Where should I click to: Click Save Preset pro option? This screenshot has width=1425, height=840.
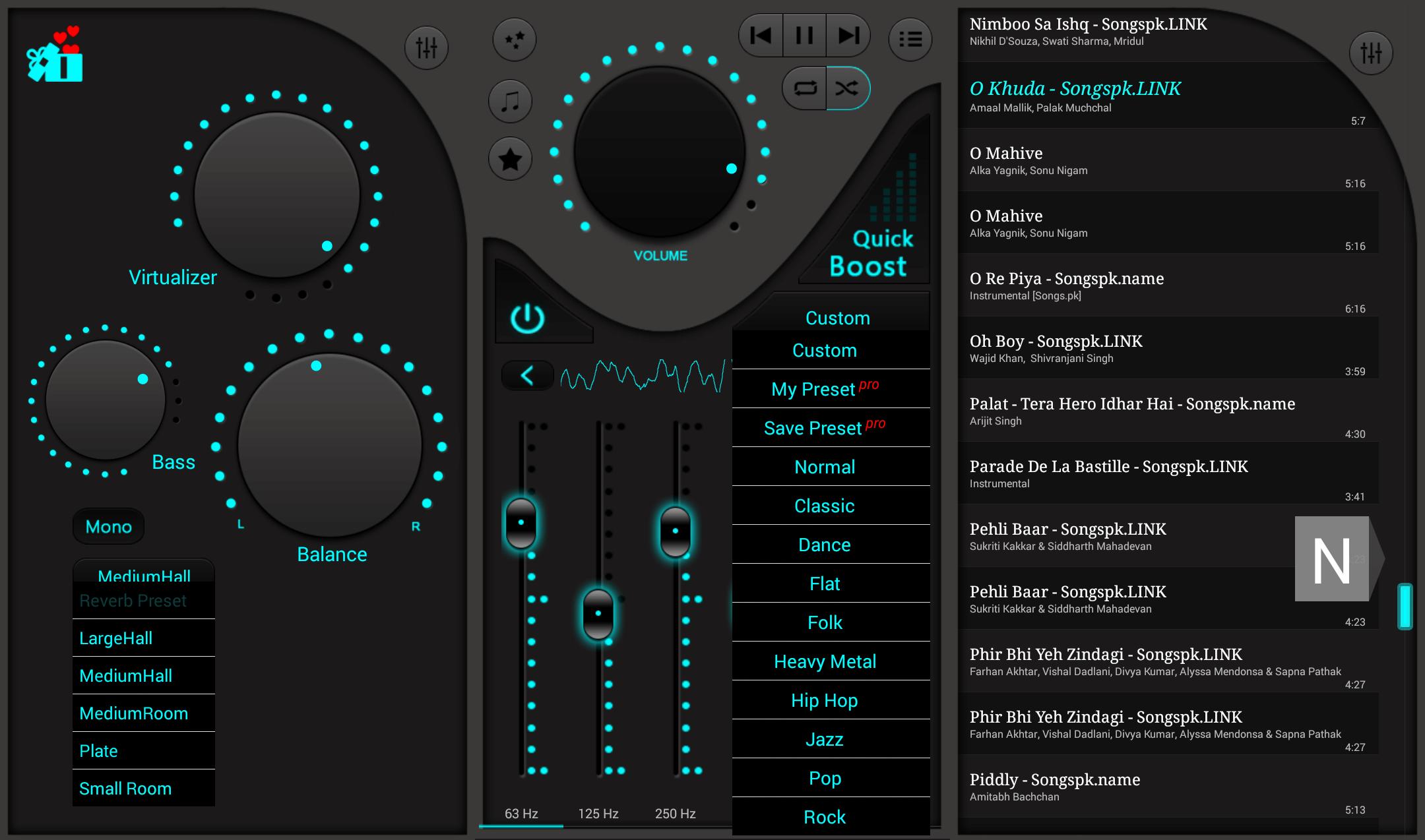(831, 428)
